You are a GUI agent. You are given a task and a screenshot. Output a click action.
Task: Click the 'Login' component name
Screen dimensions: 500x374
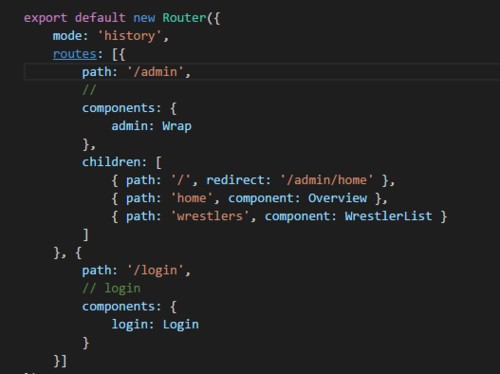pos(181,324)
